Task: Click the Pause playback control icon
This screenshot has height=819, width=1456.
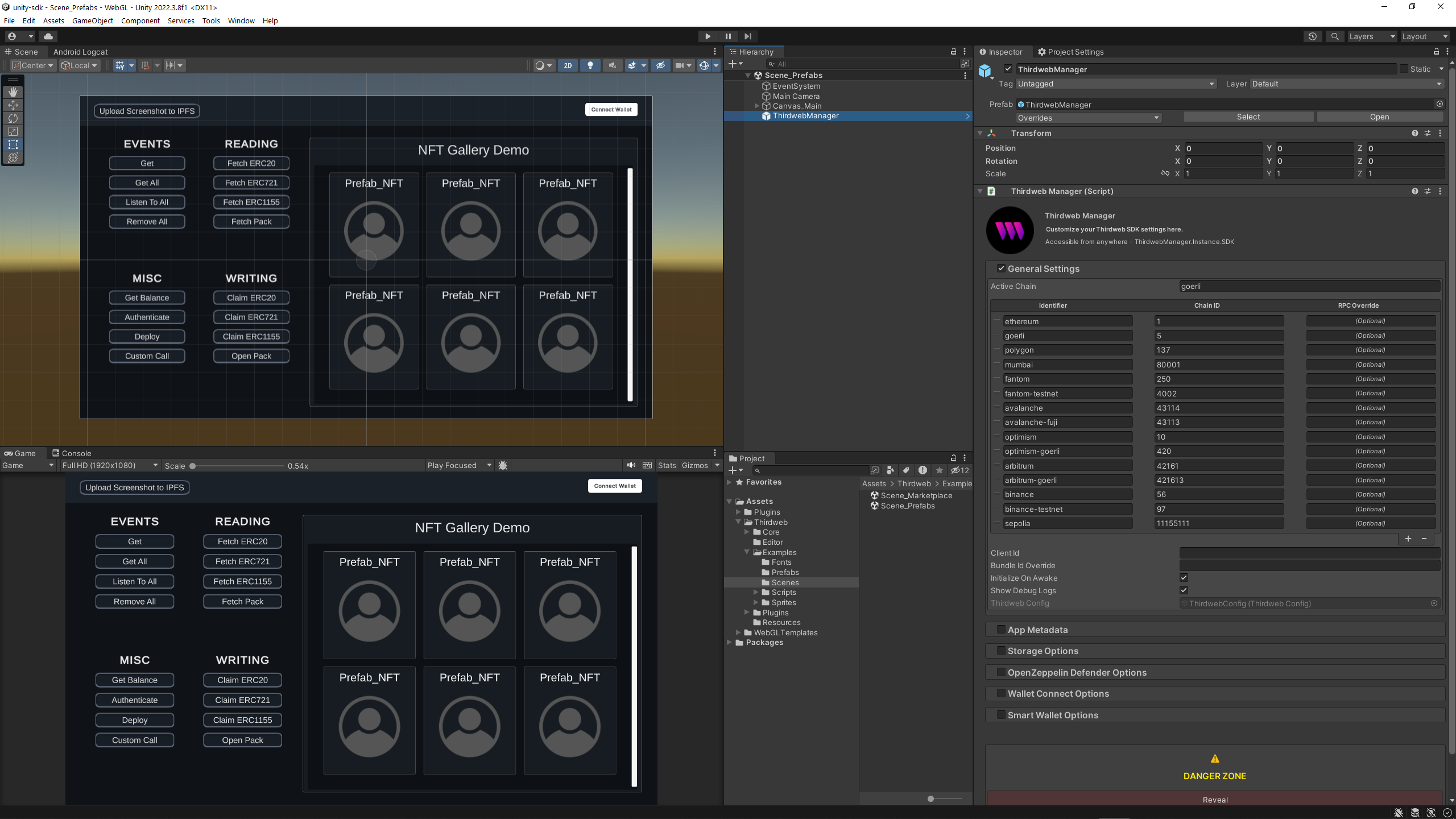Action: 728,37
